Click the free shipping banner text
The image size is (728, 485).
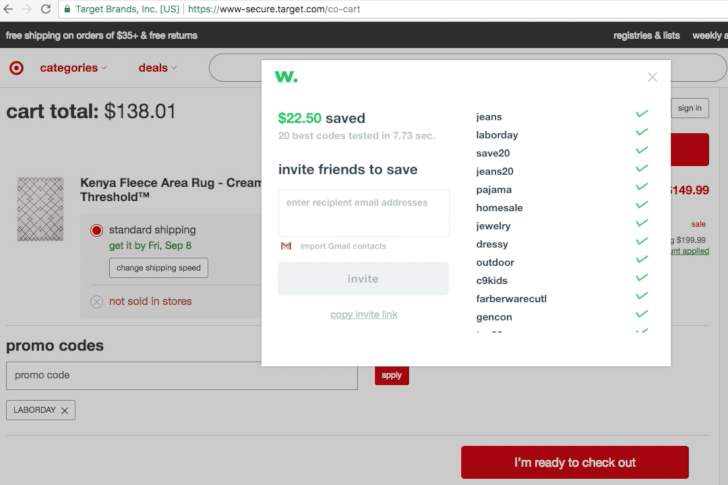coord(101,35)
